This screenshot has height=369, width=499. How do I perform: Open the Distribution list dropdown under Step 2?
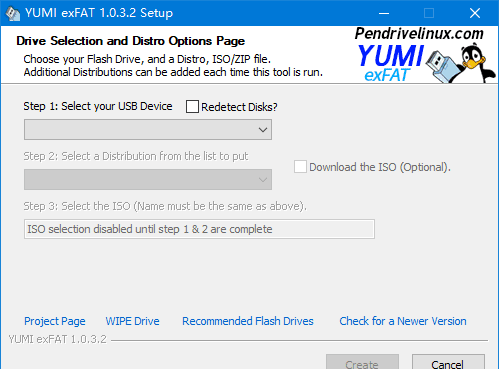pyautogui.click(x=148, y=180)
